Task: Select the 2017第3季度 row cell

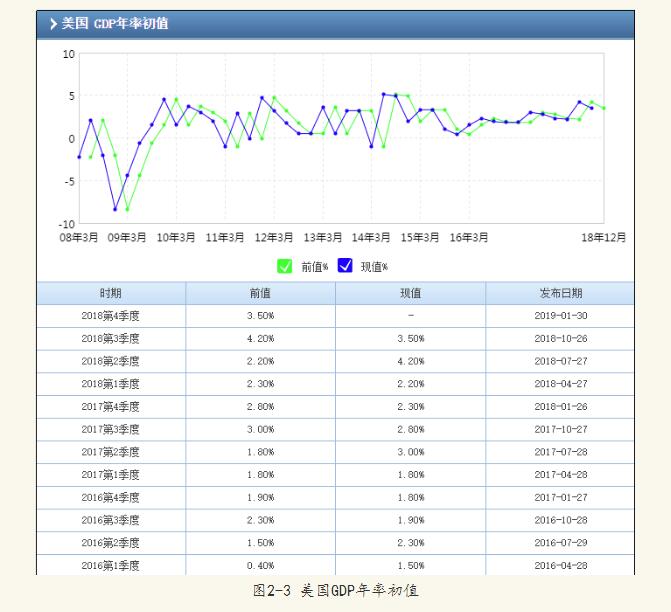Action: (111, 429)
